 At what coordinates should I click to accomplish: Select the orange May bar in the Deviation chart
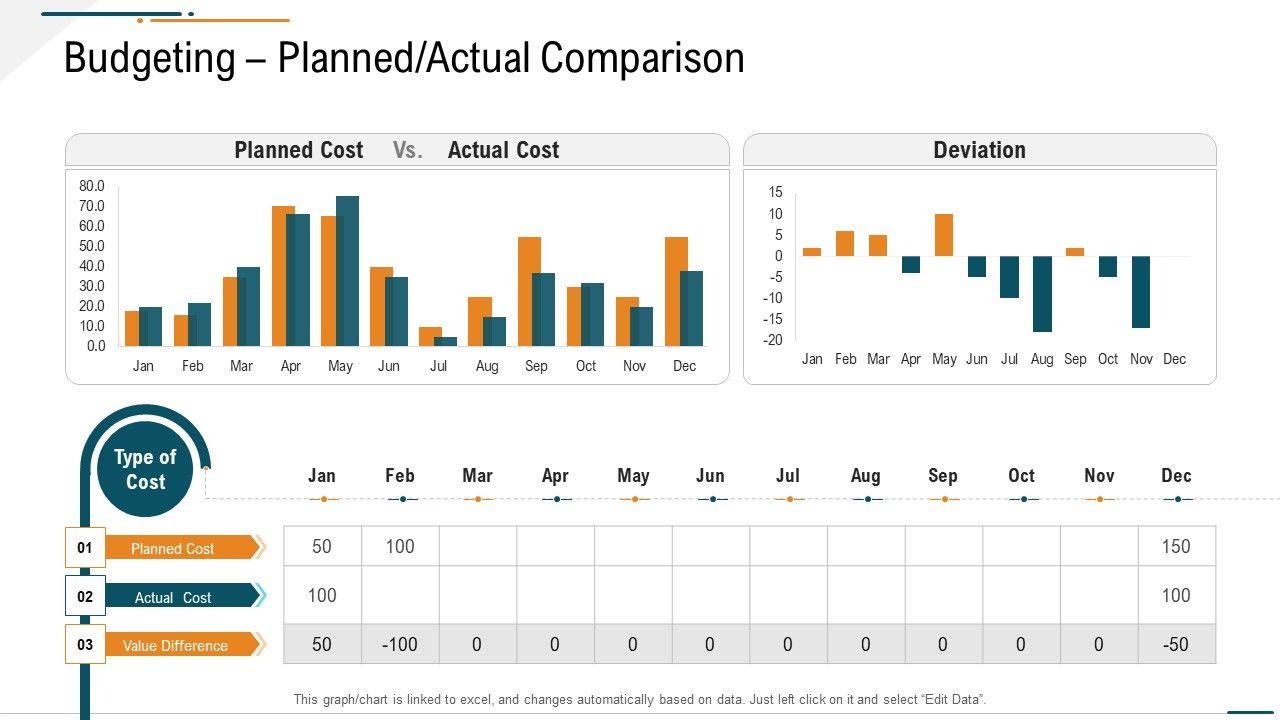click(944, 235)
